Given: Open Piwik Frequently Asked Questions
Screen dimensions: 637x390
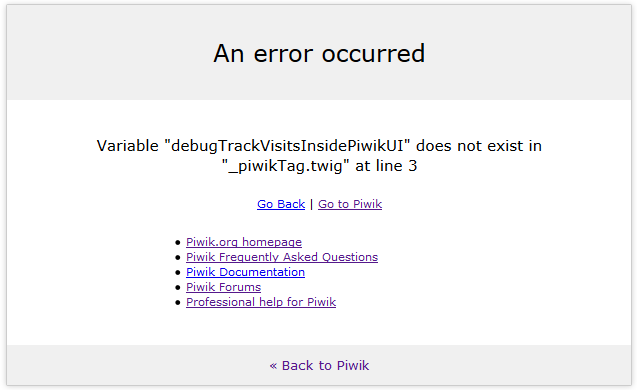Looking at the screenshot, I should tap(282, 257).
